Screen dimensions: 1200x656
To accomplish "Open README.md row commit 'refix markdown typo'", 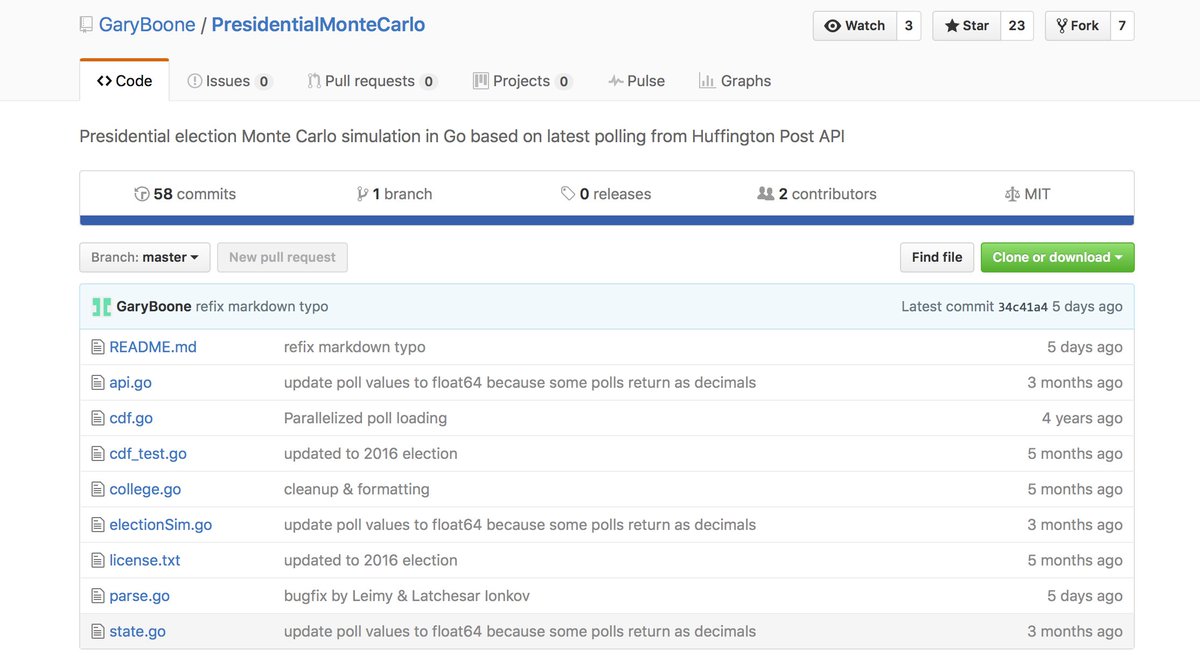I will [354, 347].
